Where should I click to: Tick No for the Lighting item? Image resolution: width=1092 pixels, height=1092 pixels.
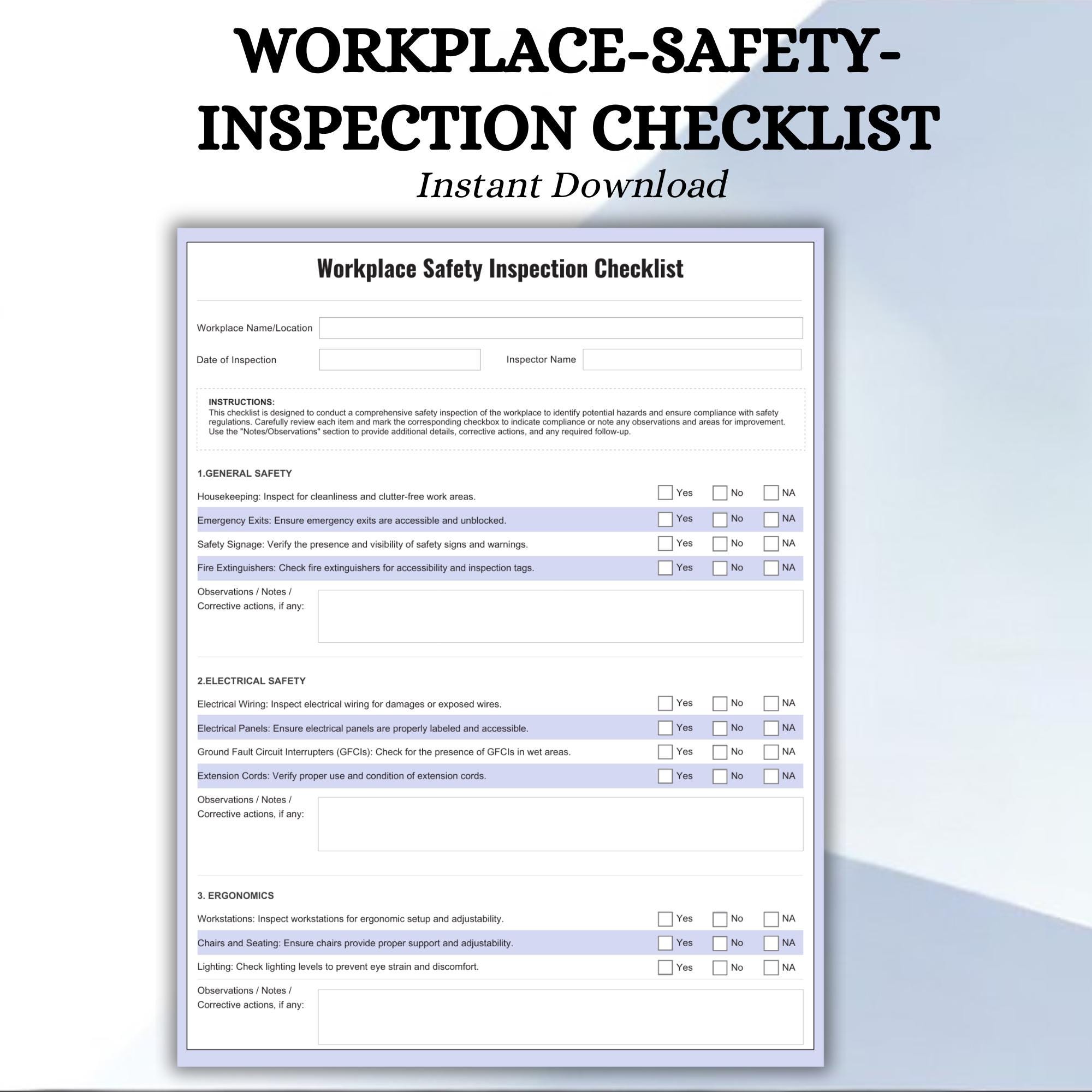[x=720, y=967]
